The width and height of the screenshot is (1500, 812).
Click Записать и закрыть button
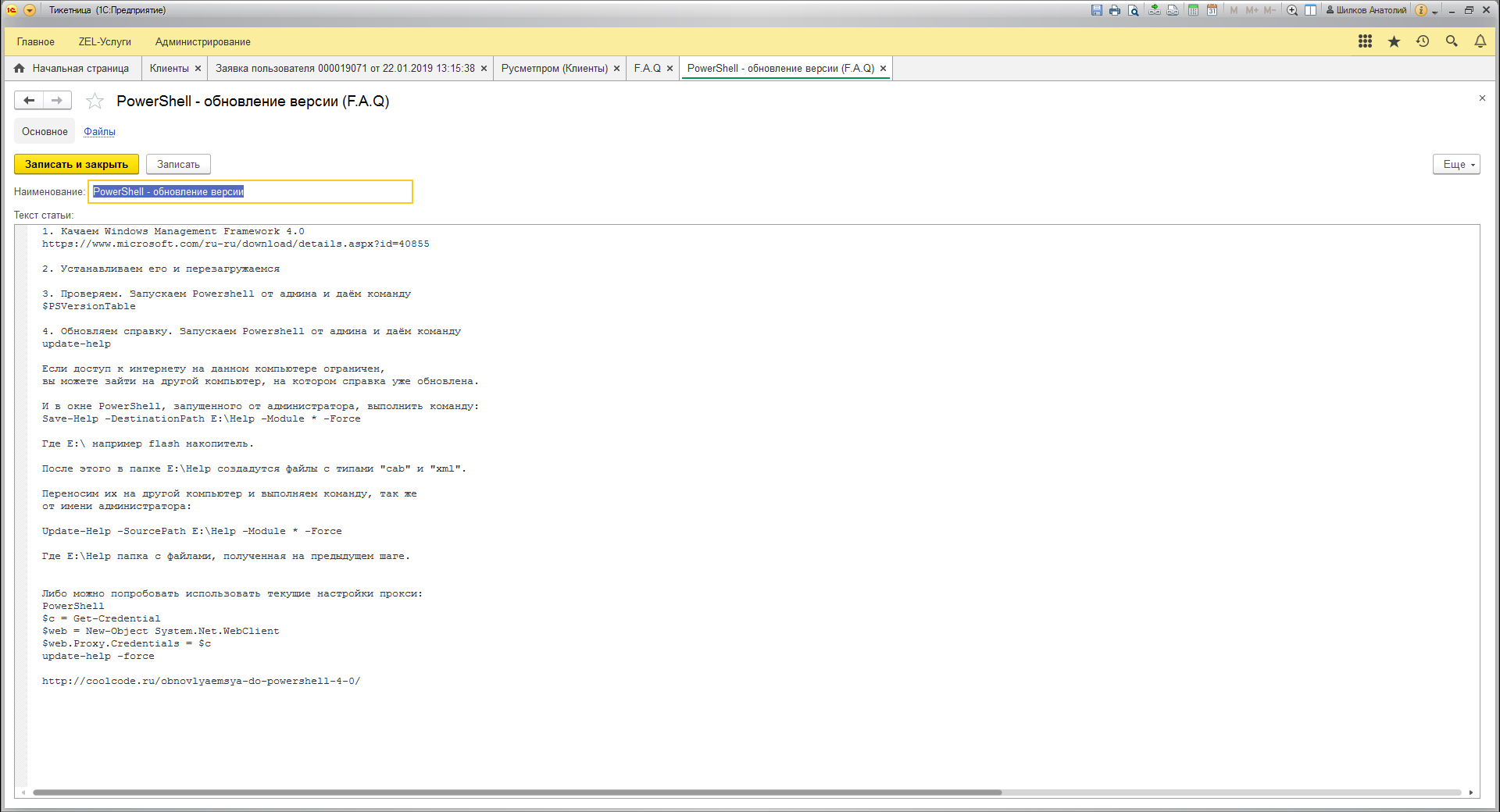tap(77, 164)
